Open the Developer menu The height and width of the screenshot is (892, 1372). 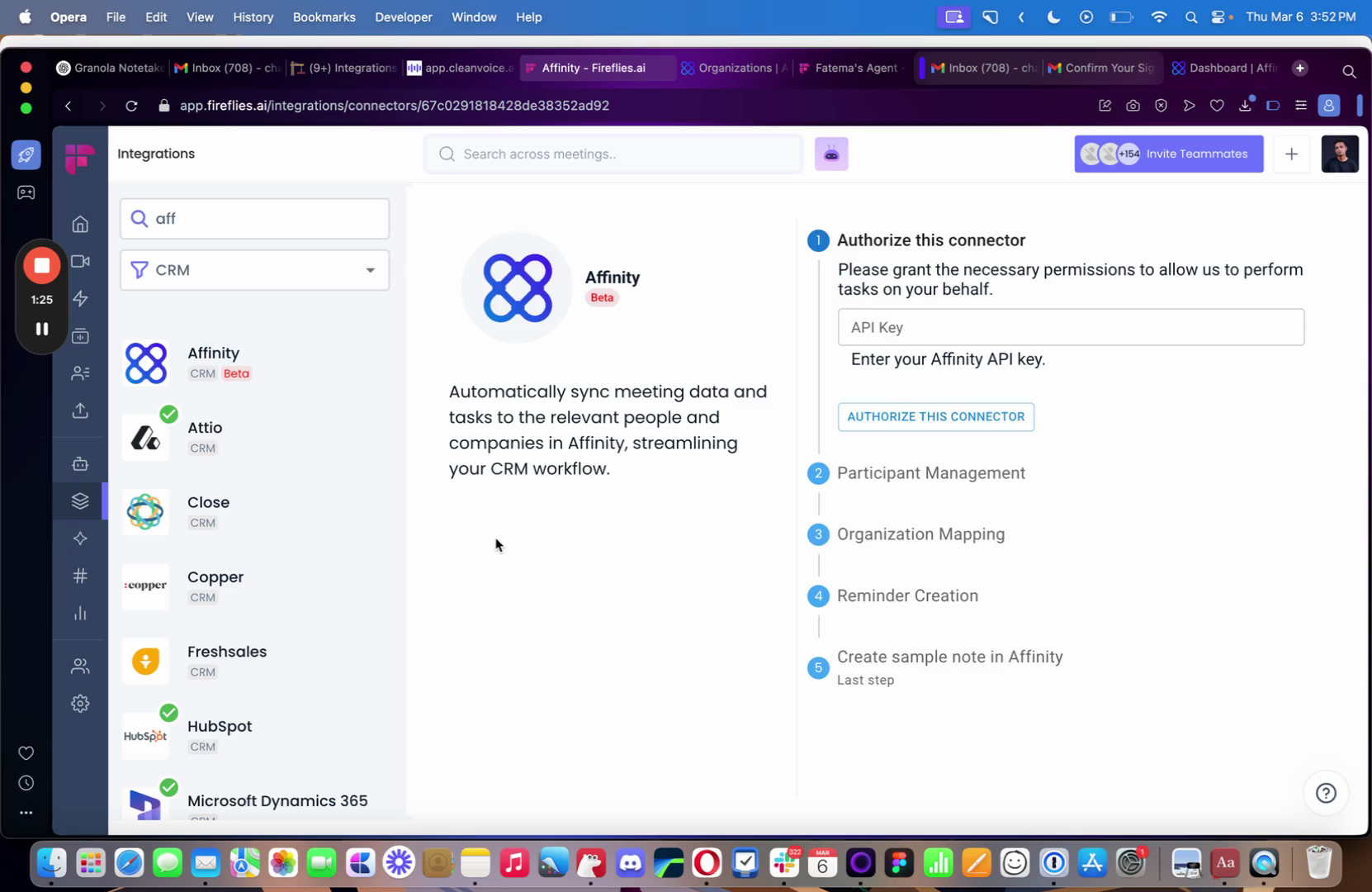pos(403,17)
